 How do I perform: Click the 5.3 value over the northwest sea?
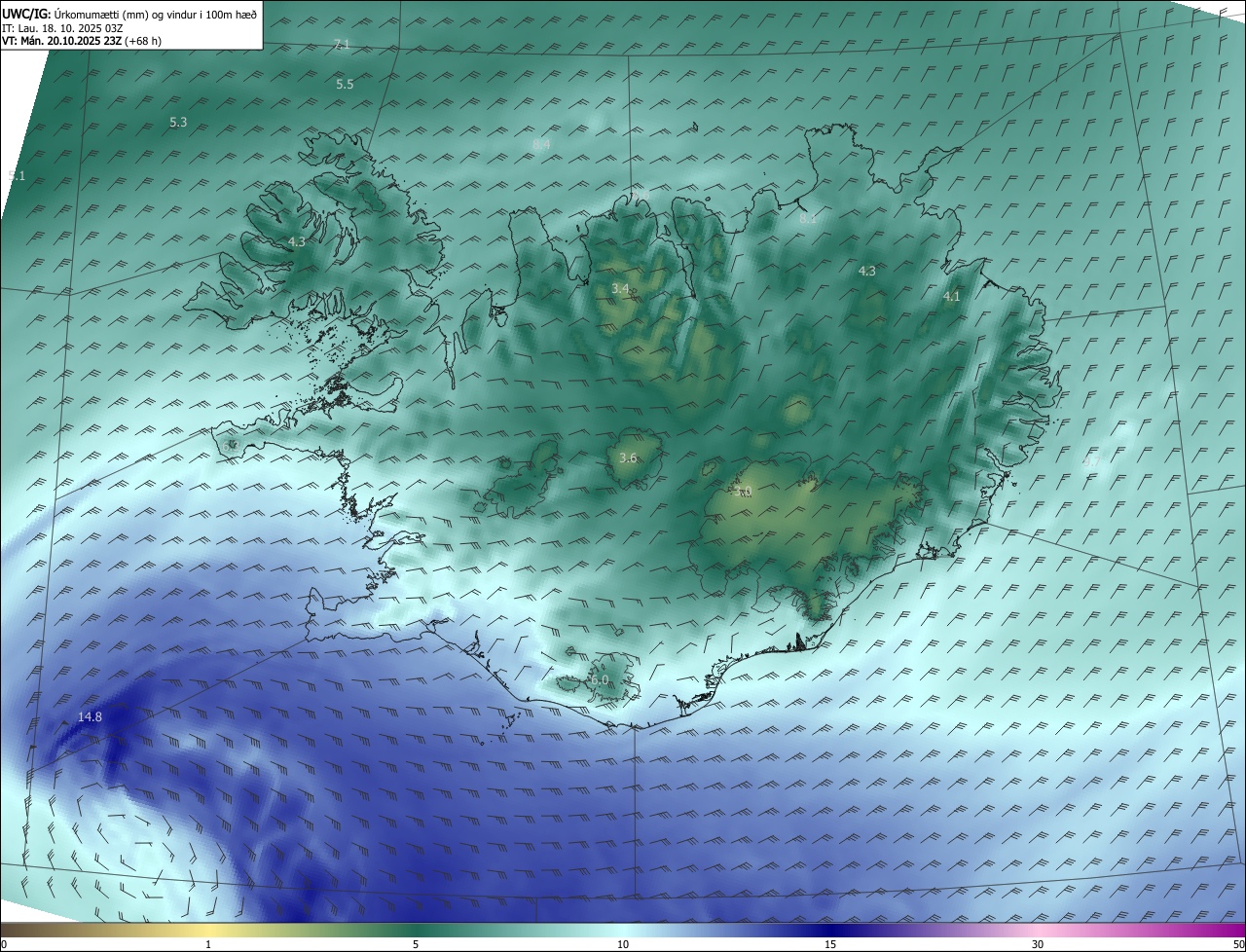178,123
